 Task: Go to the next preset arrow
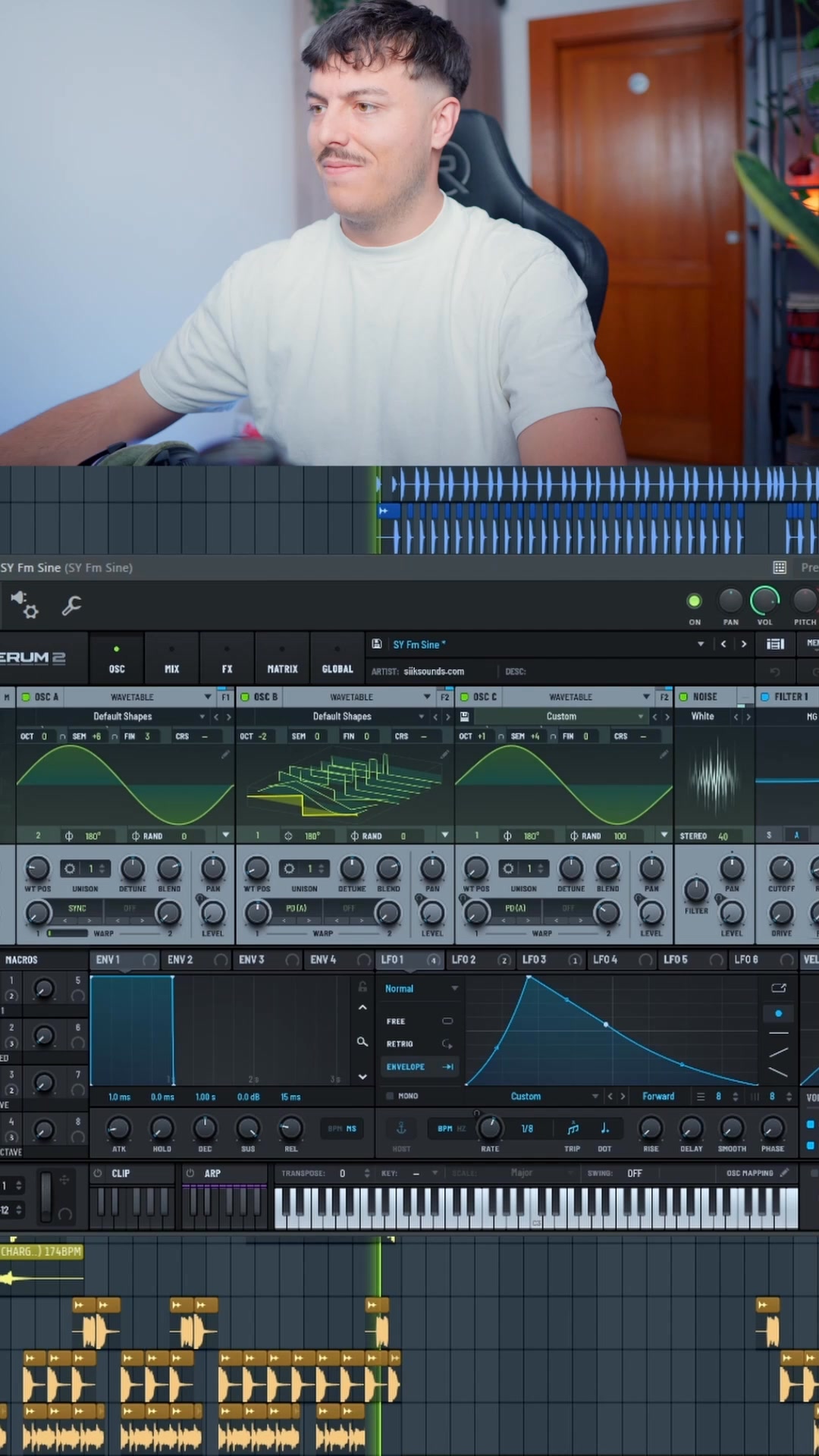pyautogui.click(x=744, y=644)
